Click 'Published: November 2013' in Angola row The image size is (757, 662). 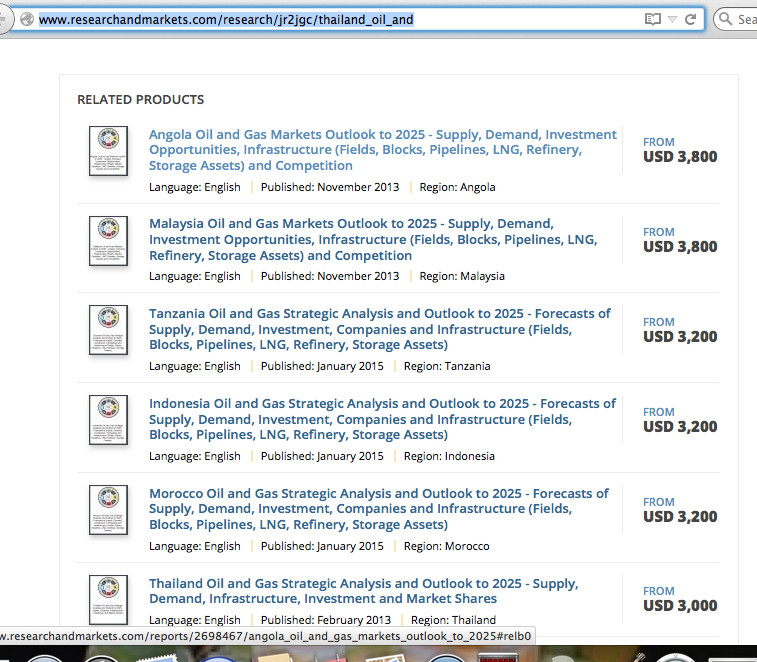(330, 187)
